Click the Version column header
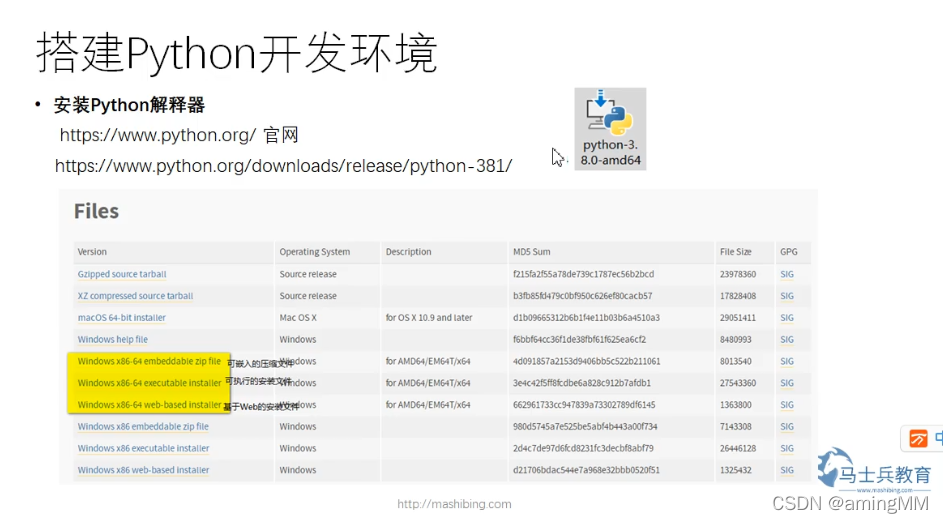The width and height of the screenshot is (943, 523). (x=92, y=252)
